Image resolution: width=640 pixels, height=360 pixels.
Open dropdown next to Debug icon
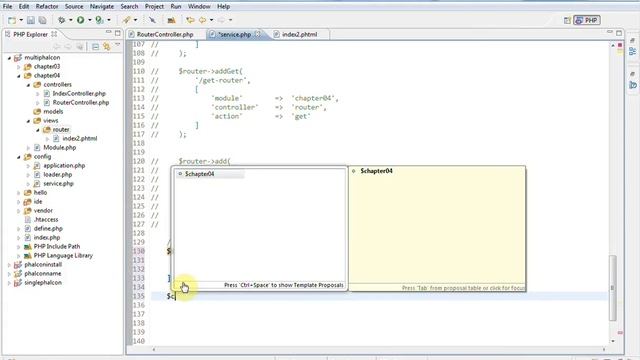[70, 20]
